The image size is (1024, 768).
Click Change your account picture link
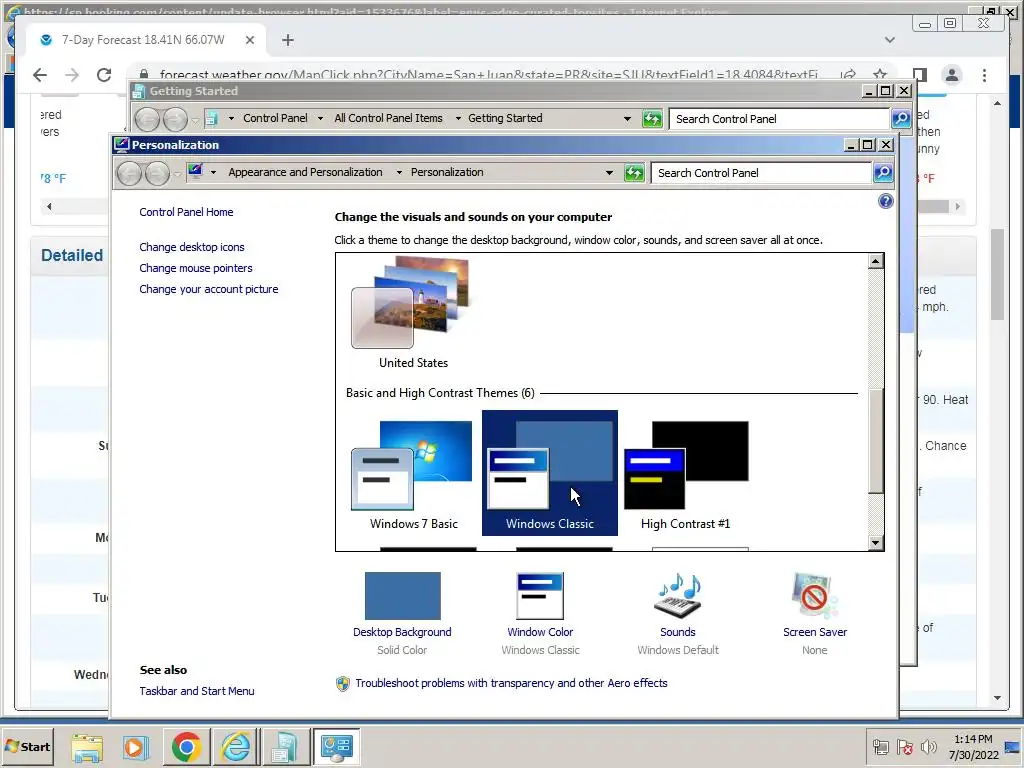[x=208, y=289]
